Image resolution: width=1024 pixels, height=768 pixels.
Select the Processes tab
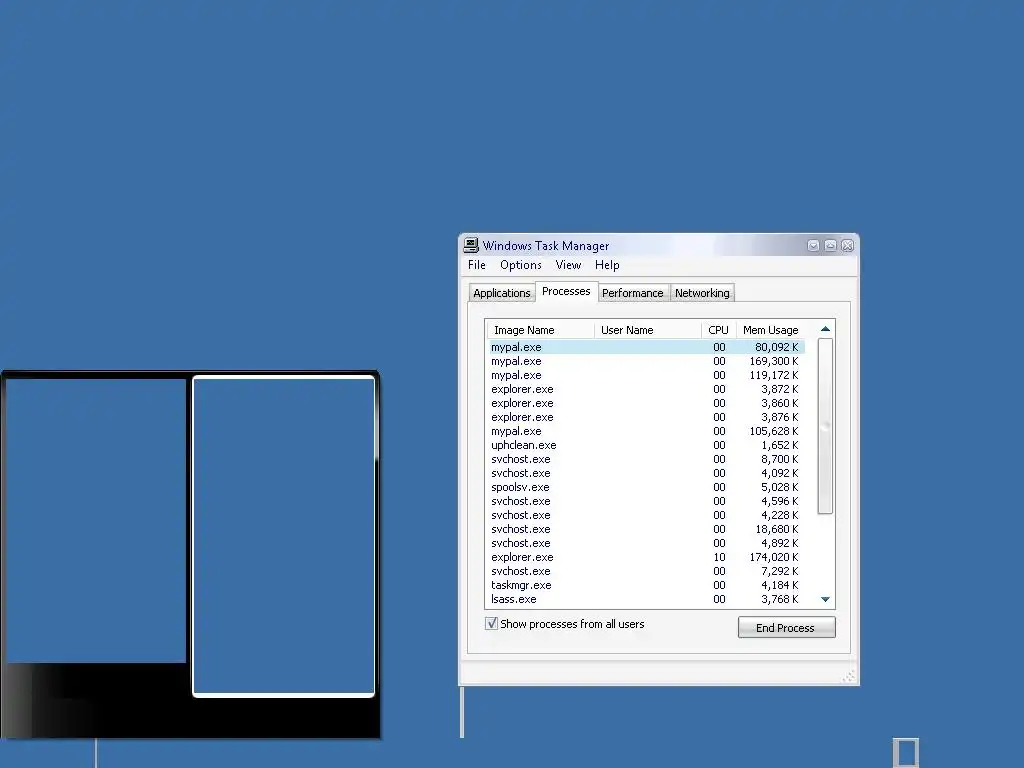[x=566, y=291]
